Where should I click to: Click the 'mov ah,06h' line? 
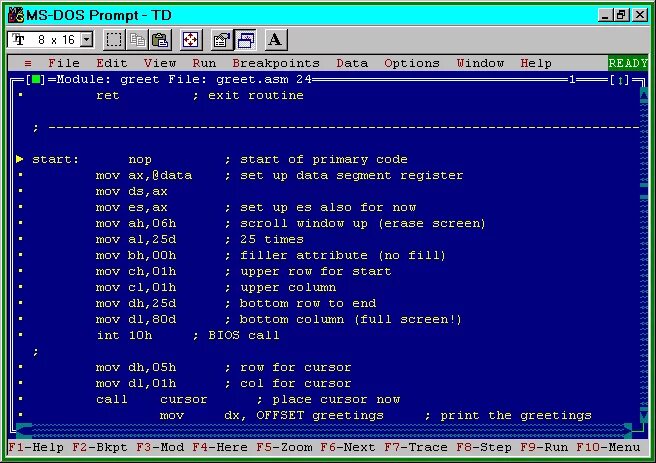click(291, 223)
